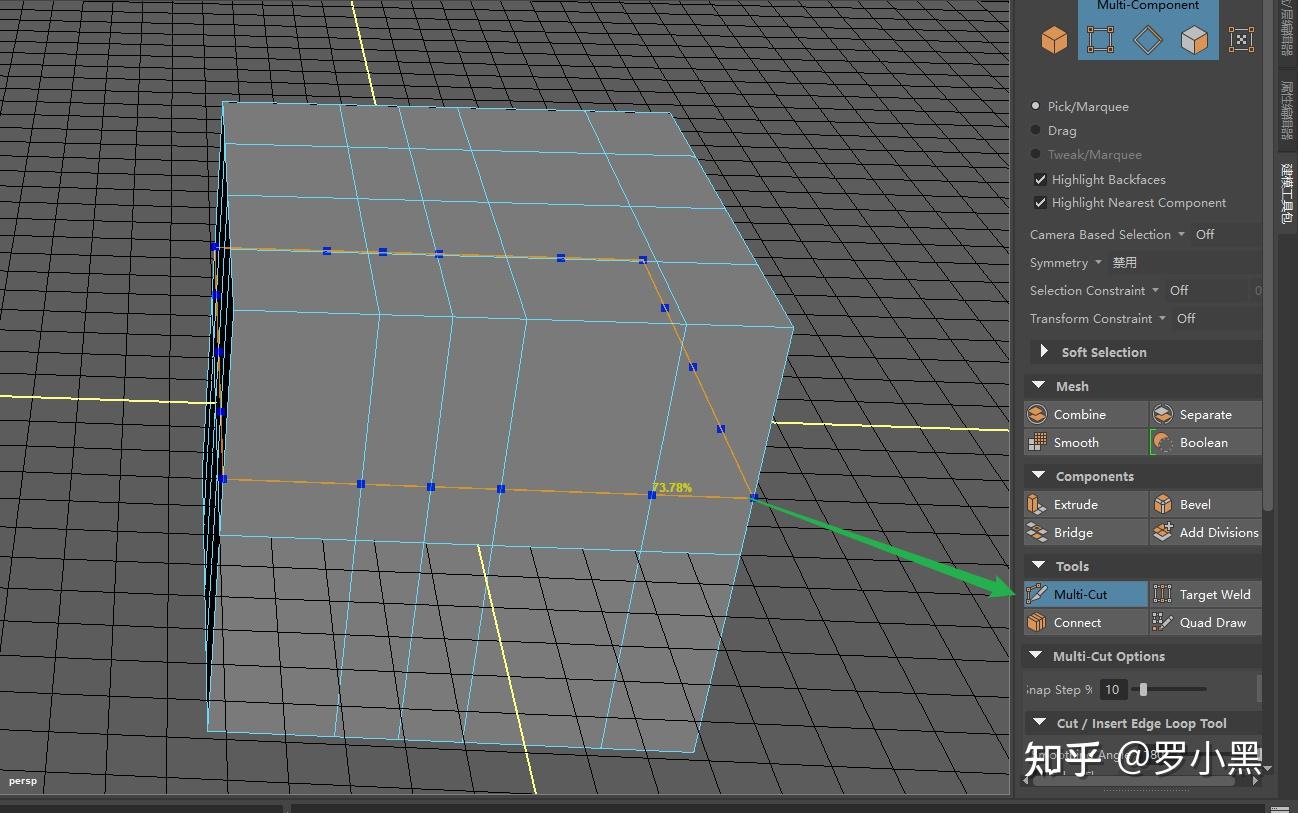Switch to Edge selection mode icon
This screenshot has height=813, width=1298.
[x=1147, y=40]
